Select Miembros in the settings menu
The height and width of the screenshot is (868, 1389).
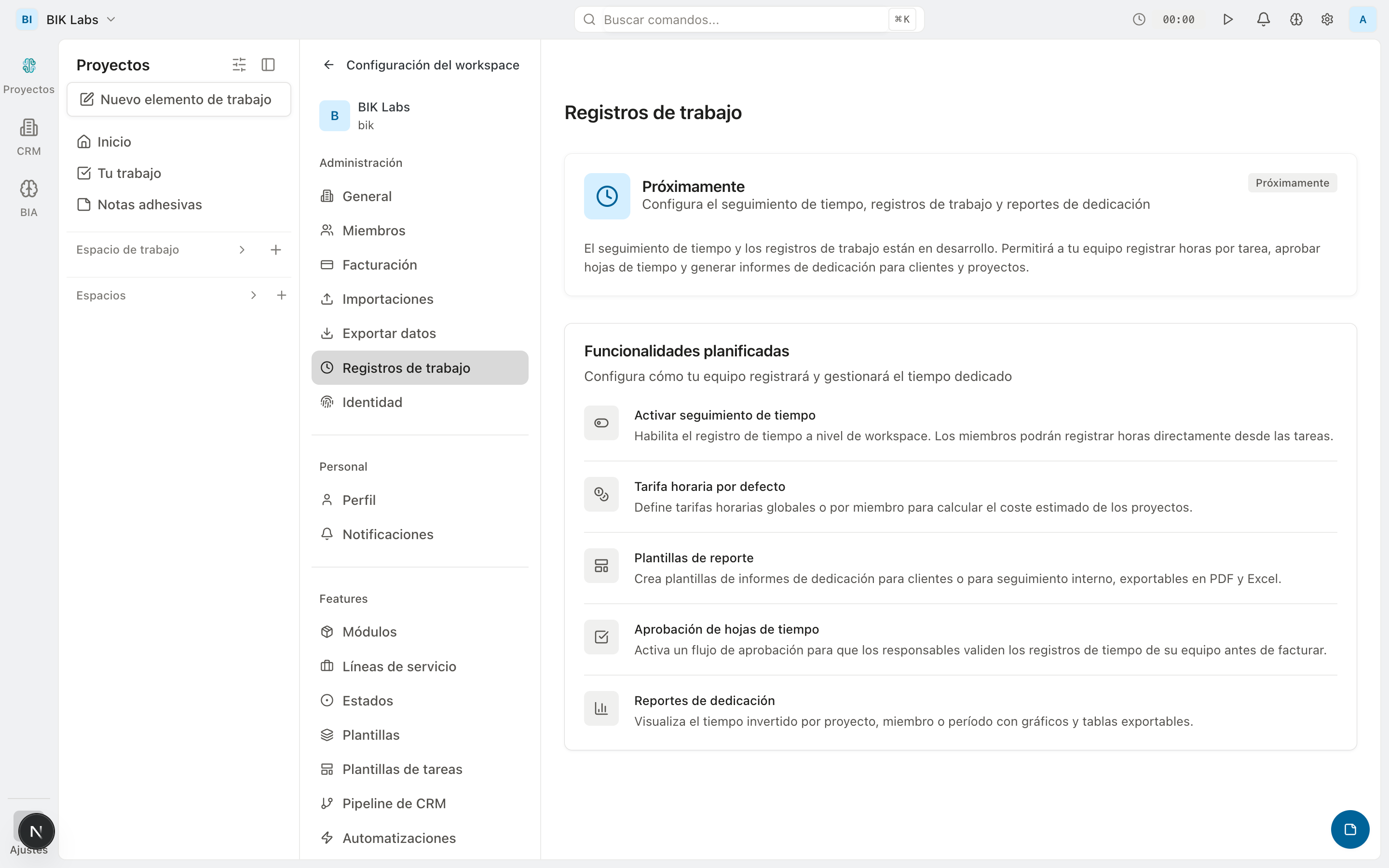[374, 231]
